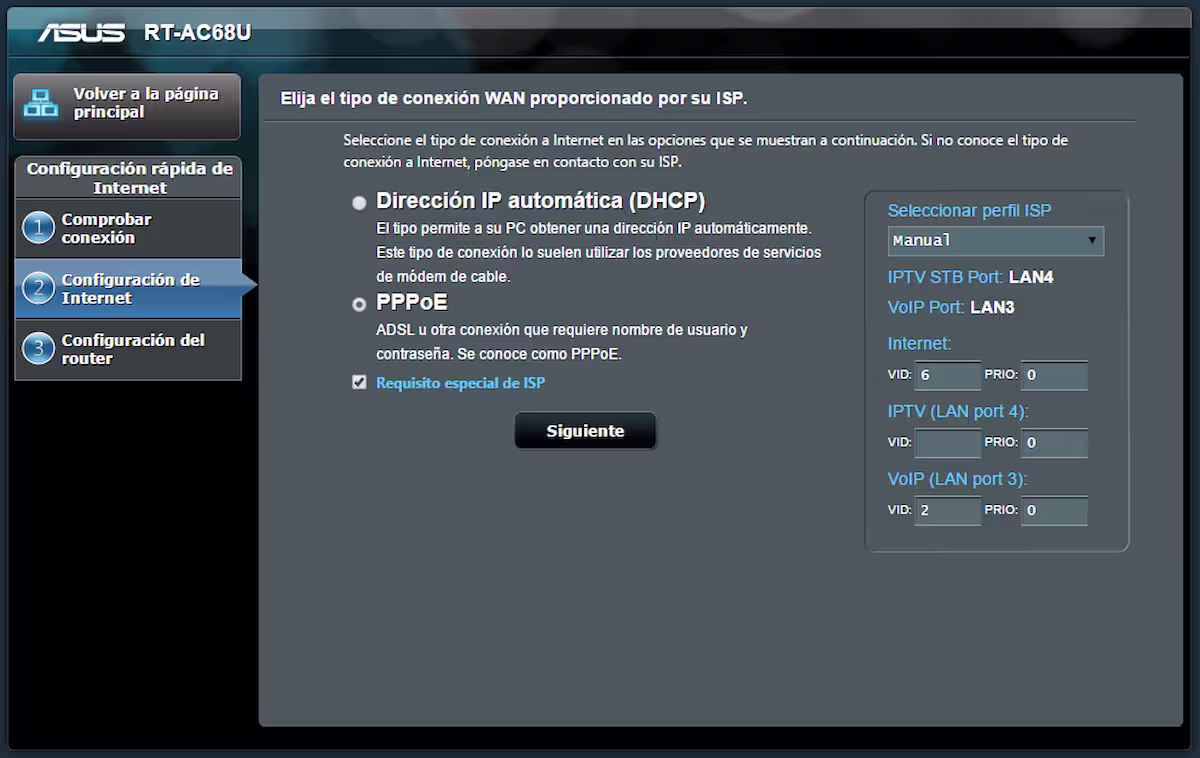This screenshot has height=758, width=1200.
Task: Click the IPTV STB Port LAN4 text
Action: click(971, 277)
